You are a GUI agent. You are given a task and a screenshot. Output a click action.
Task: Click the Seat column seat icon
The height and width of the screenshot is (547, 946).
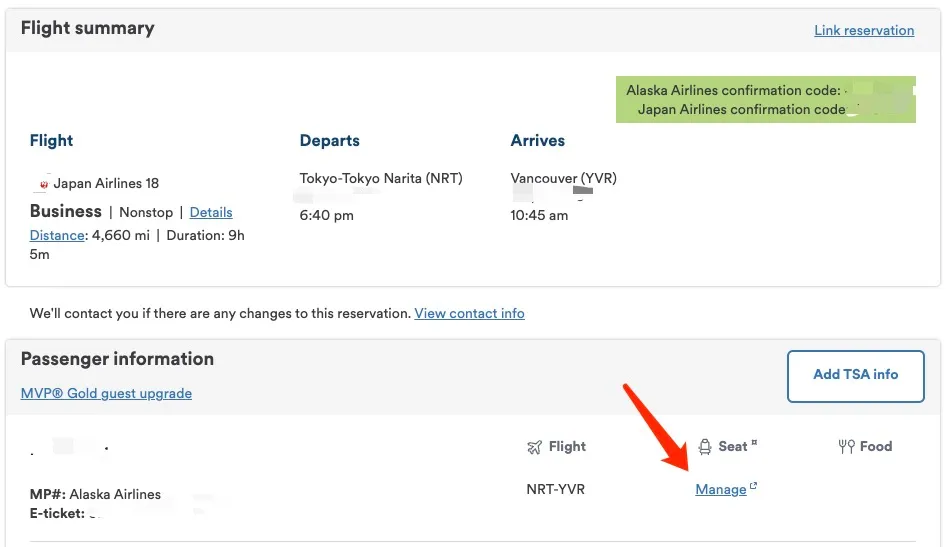[x=705, y=447]
